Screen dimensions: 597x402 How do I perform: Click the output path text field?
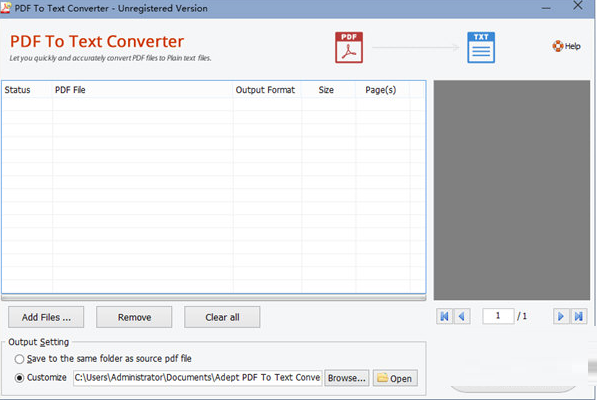click(x=198, y=378)
